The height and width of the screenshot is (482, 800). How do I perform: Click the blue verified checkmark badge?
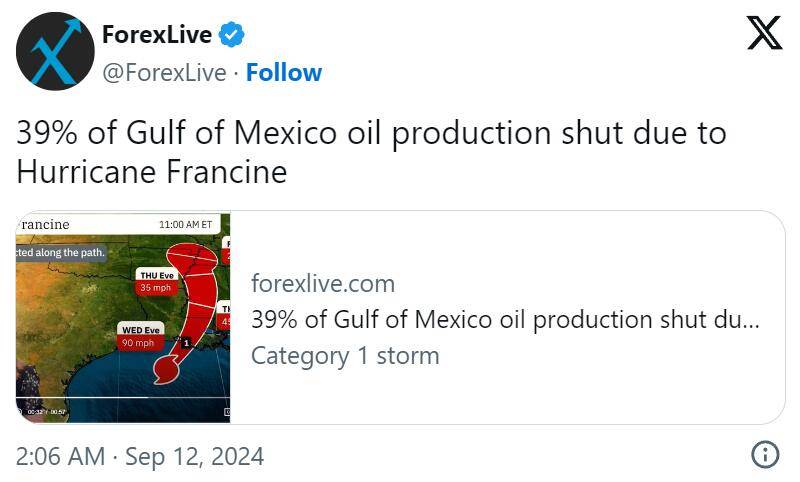(x=231, y=34)
